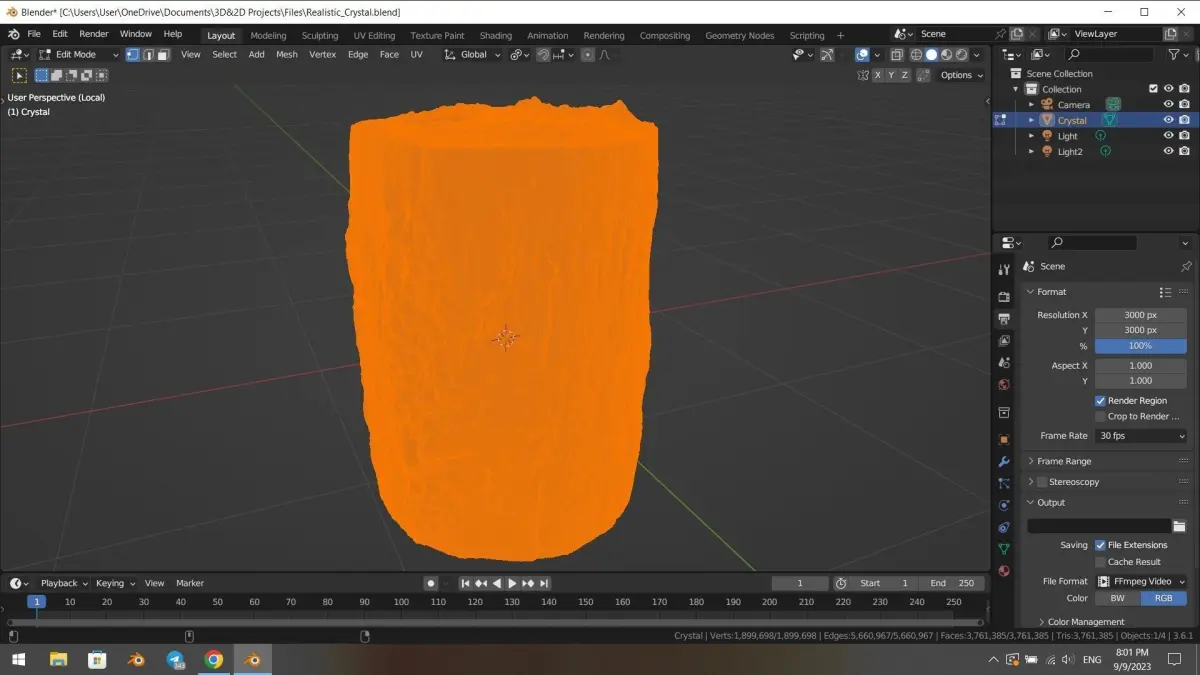
Task: Uncheck Render Region checkbox
Action: pyautogui.click(x=1100, y=401)
